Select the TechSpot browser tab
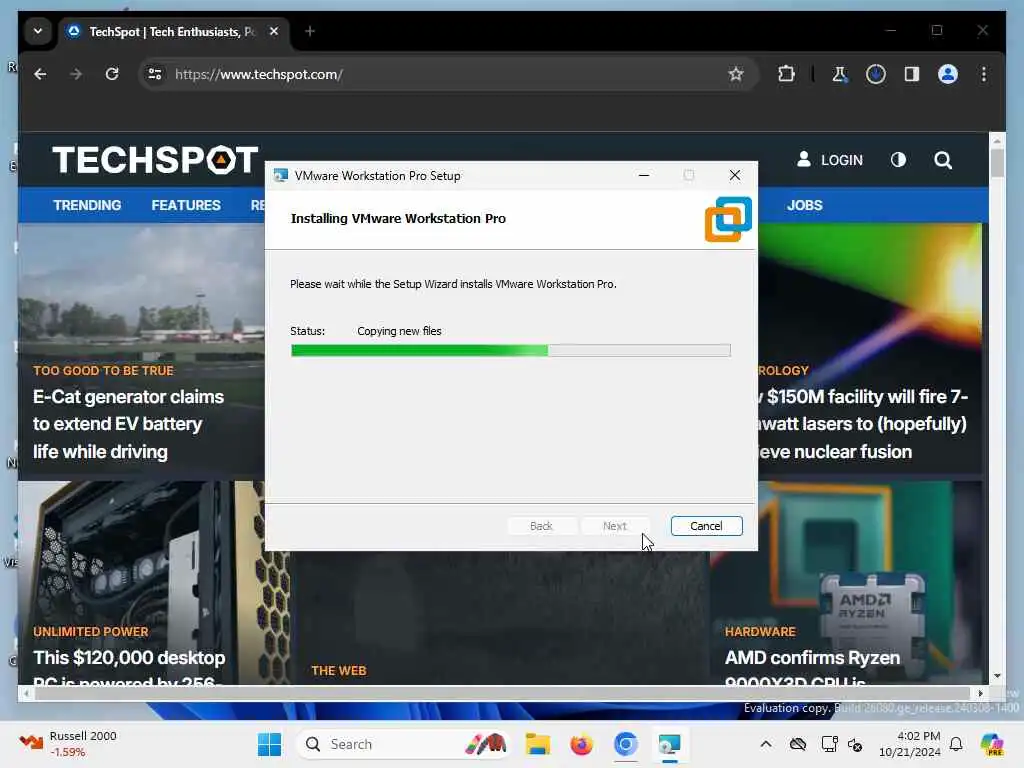 point(172,31)
